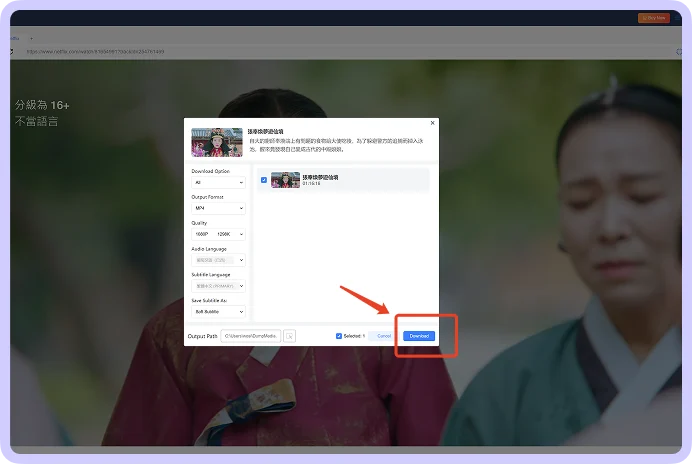The width and height of the screenshot is (692, 464).
Task: Open the hamburger menu icon beside Buy Now
Action: point(677,18)
